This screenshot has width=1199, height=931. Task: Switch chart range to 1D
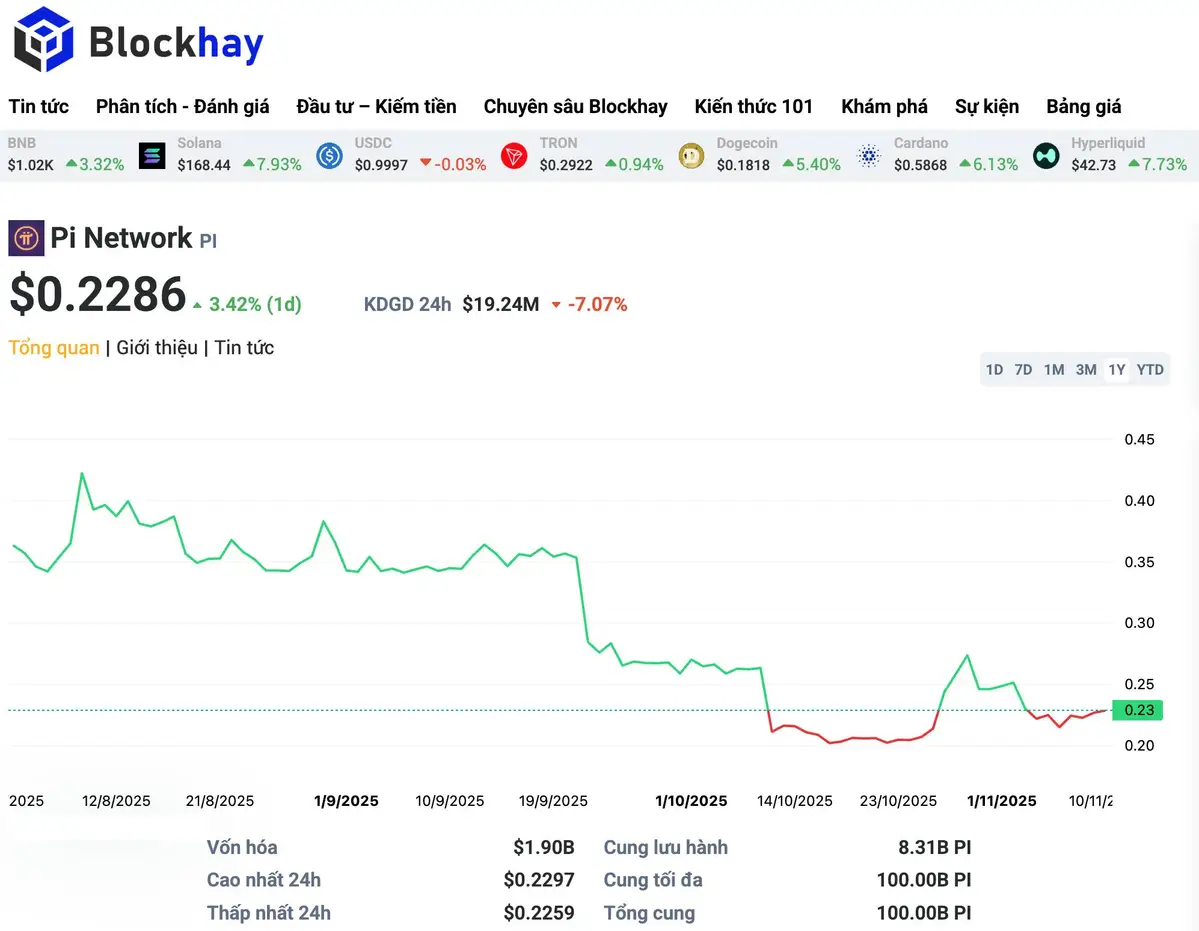[x=994, y=370]
